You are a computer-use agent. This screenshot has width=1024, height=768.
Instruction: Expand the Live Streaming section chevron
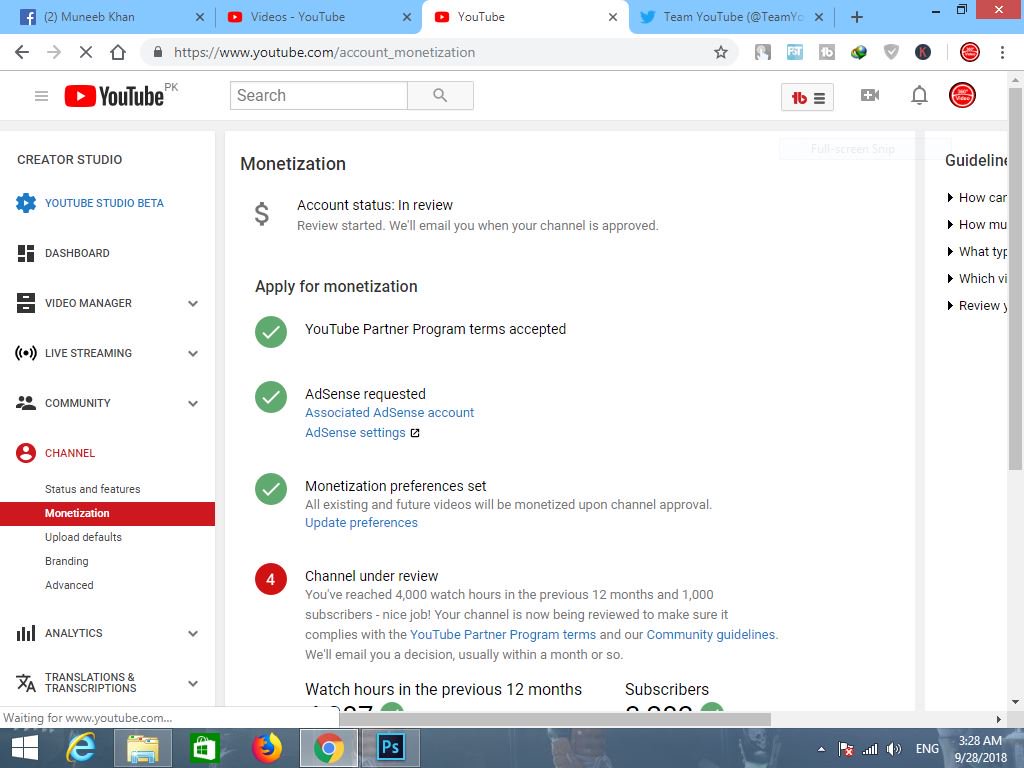click(193, 353)
